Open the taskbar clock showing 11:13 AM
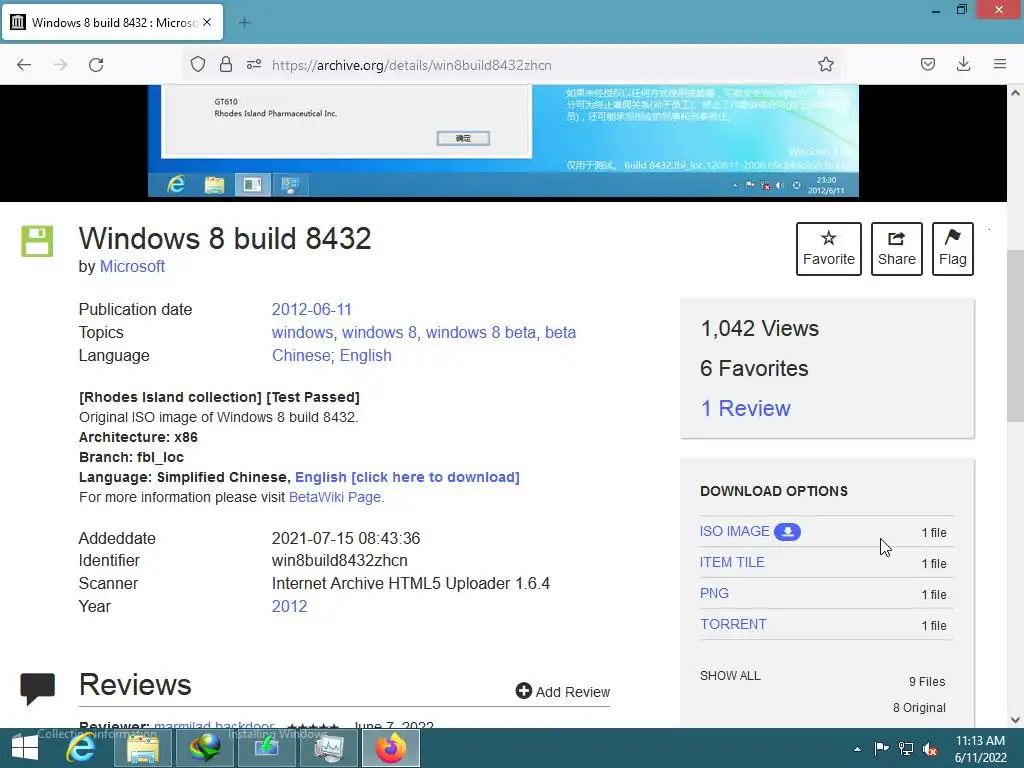This screenshot has width=1024, height=768. 980,749
